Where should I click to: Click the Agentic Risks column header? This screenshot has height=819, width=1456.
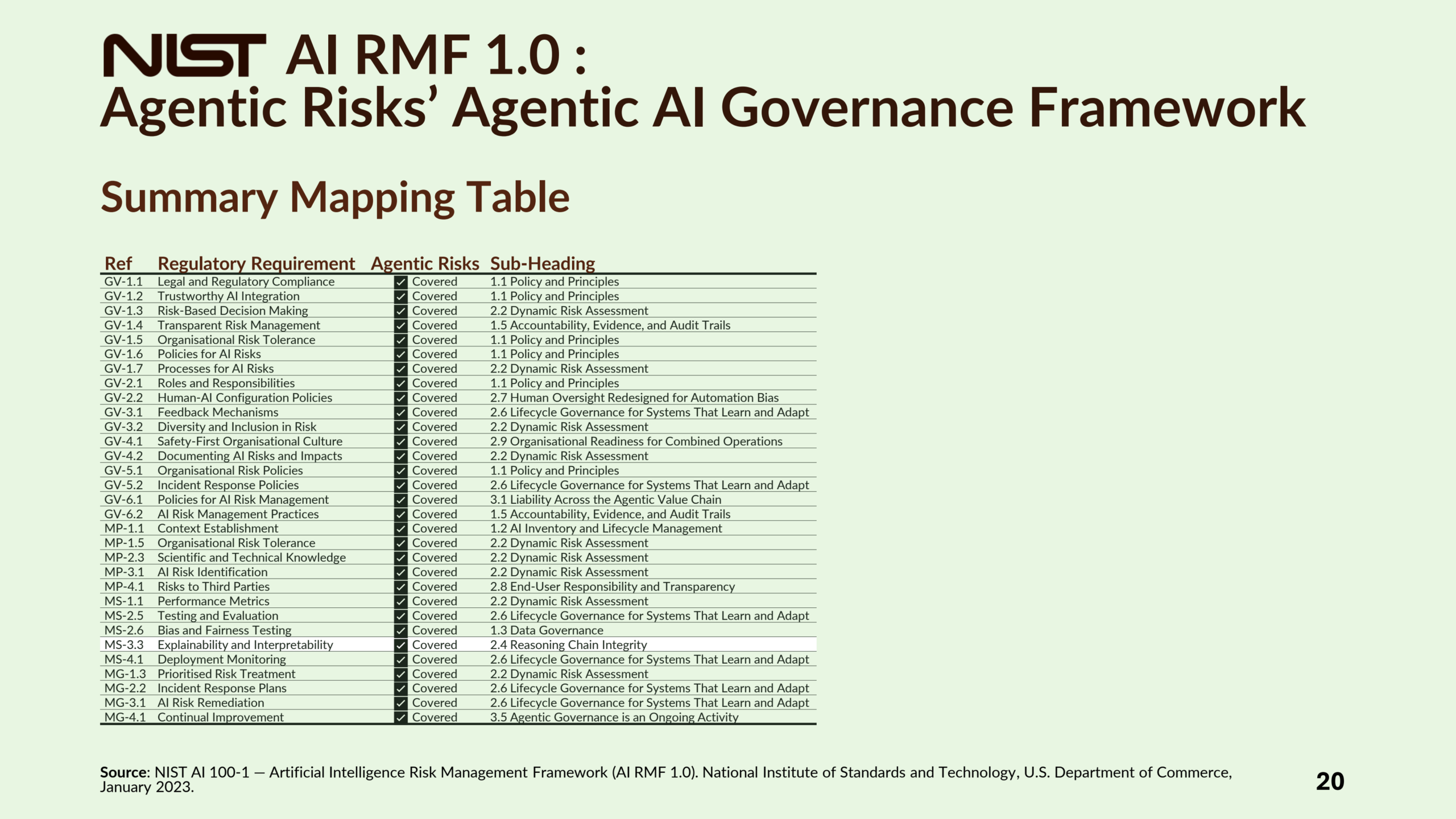pyautogui.click(x=425, y=263)
